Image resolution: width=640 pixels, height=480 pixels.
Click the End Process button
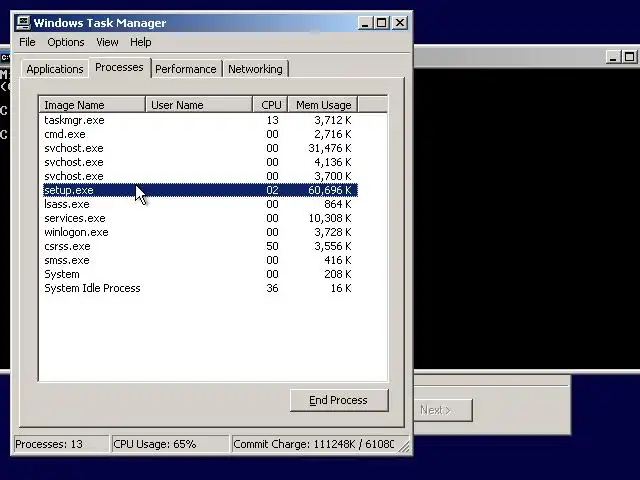[339, 400]
